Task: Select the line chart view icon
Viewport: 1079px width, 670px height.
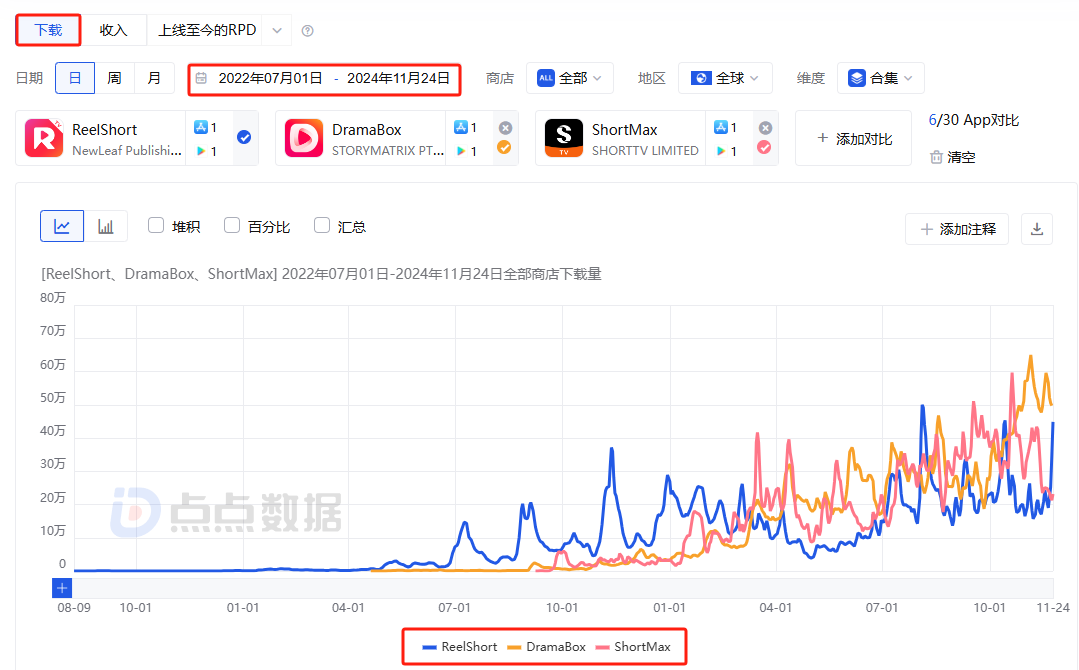Action: (61, 226)
